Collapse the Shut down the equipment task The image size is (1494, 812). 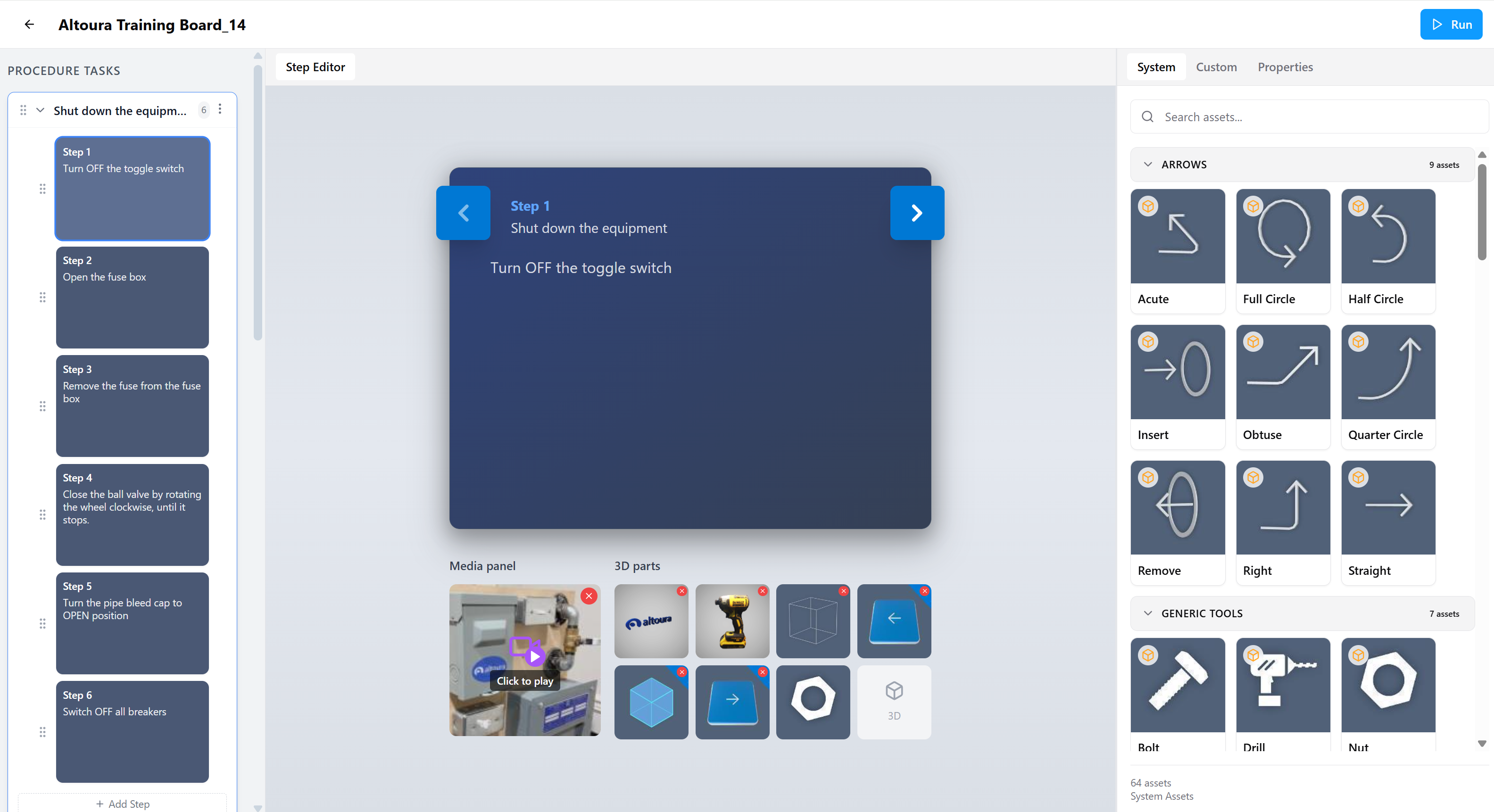tap(40, 109)
